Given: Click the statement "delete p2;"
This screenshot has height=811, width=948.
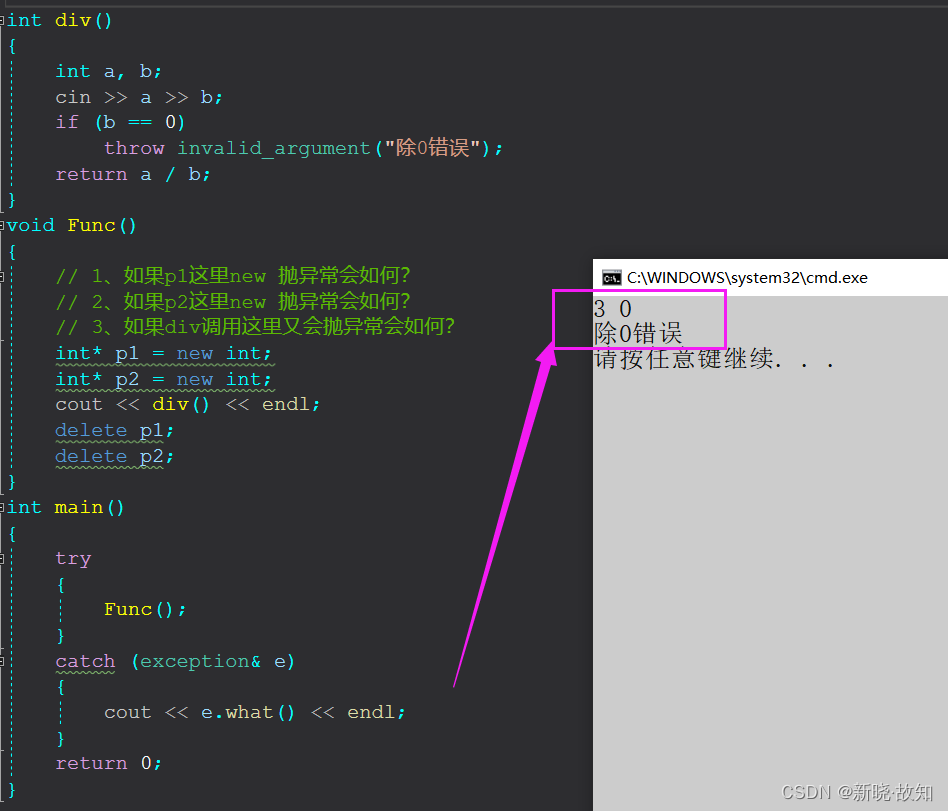Looking at the screenshot, I should click(x=114, y=456).
